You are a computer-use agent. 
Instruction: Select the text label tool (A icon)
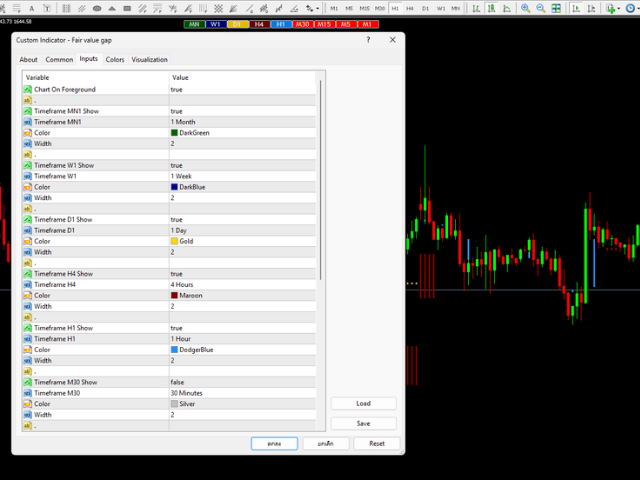pyautogui.click(x=32, y=9)
